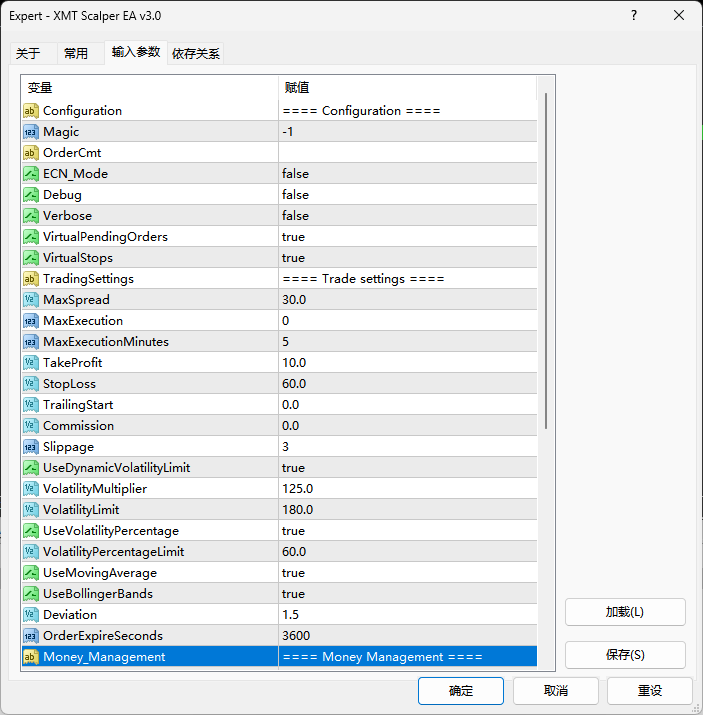Click the integer icon beside MaxExecution
This screenshot has width=703, height=715.
(31, 321)
